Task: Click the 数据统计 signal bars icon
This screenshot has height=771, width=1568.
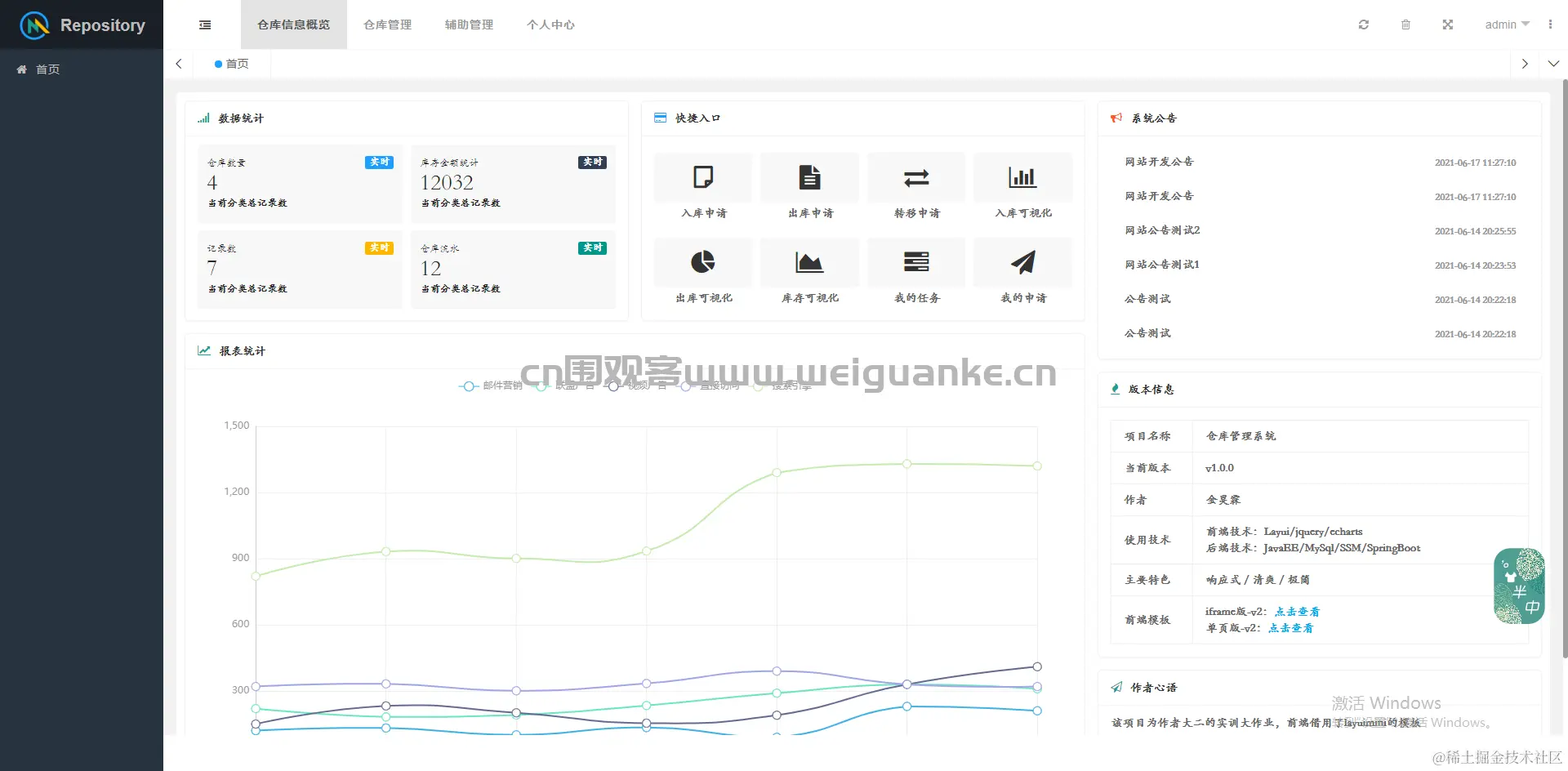Action: (x=203, y=118)
